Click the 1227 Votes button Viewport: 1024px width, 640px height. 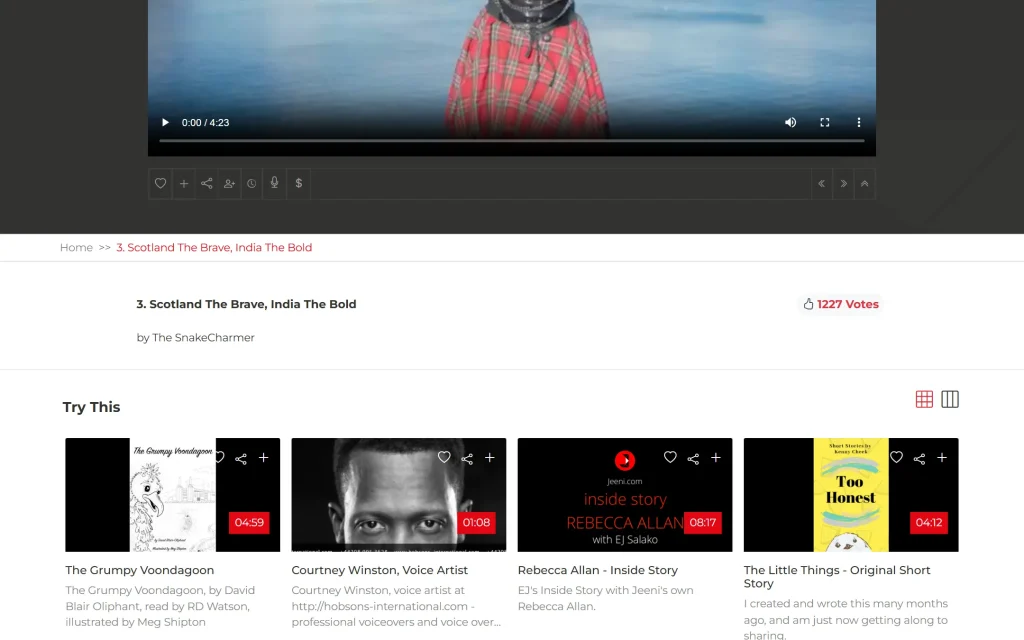pyautogui.click(x=840, y=304)
